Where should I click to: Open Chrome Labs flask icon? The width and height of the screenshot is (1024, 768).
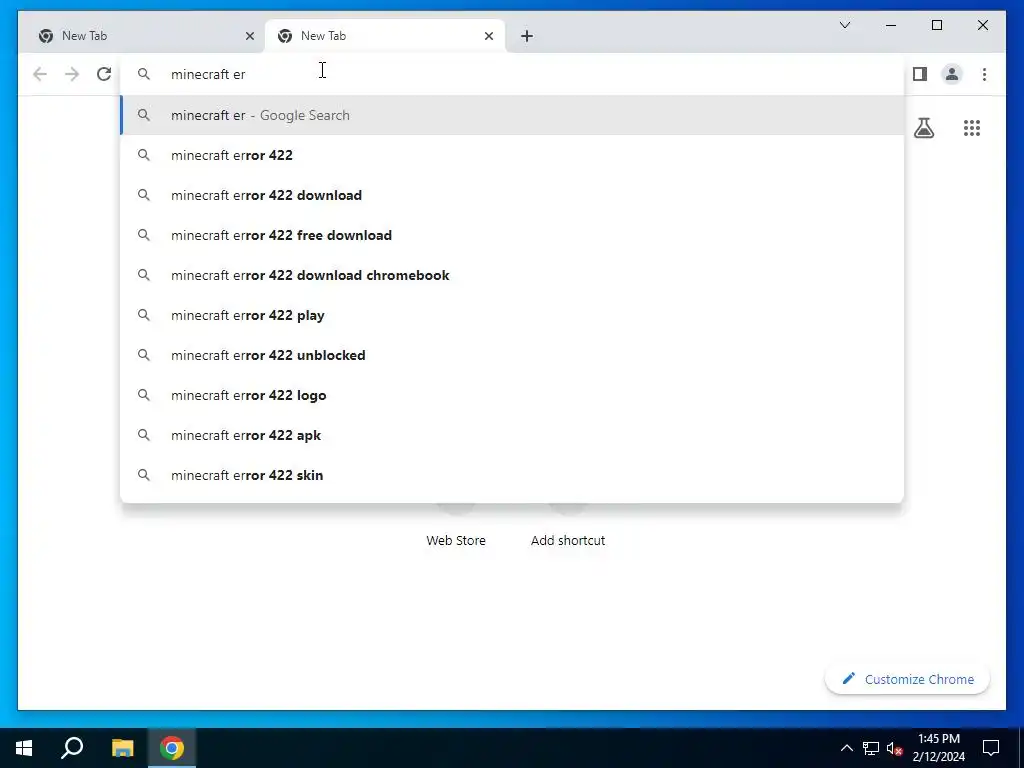pos(923,128)
